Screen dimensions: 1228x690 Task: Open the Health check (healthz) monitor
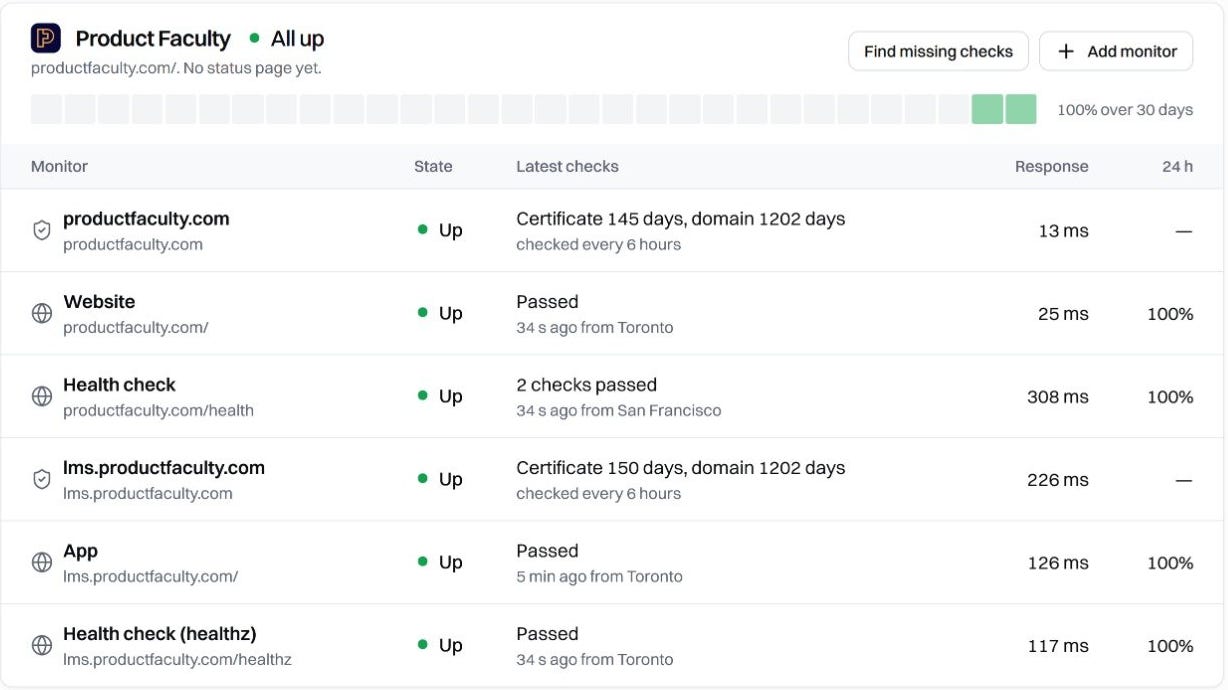tap(614, 646)
